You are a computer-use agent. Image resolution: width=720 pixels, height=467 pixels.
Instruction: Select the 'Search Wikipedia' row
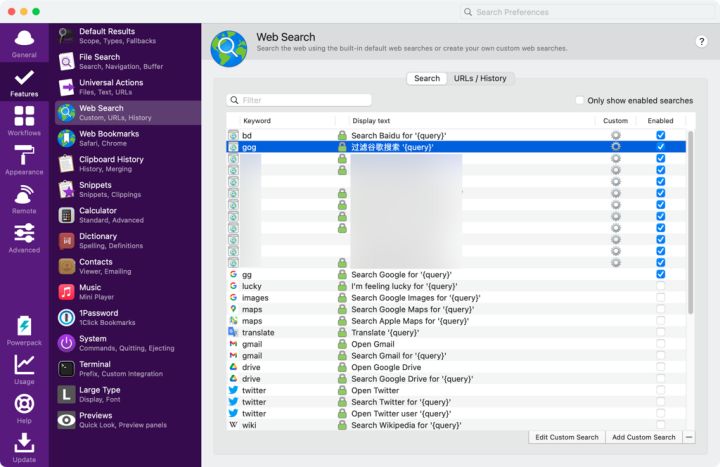[x=456, y=425]
